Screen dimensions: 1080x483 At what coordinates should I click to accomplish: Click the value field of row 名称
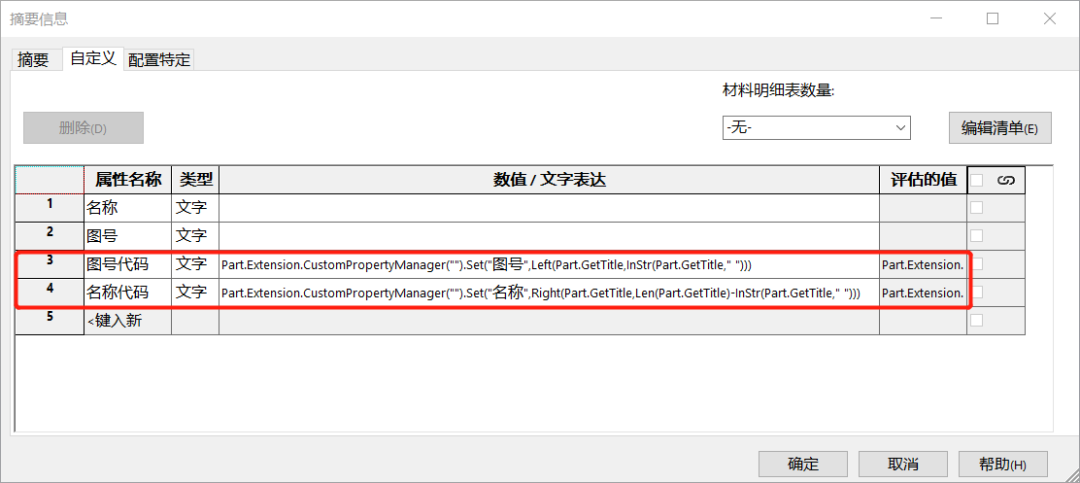click(548, 208)
